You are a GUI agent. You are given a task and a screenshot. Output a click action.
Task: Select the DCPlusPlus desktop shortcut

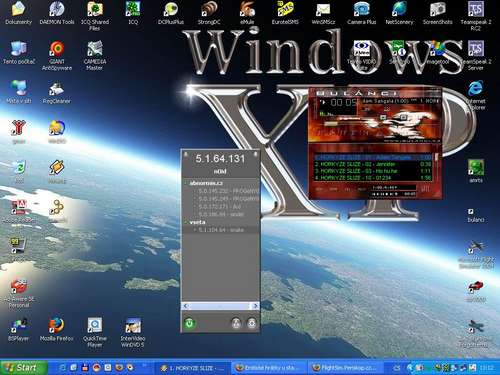[x=171, y=13]
